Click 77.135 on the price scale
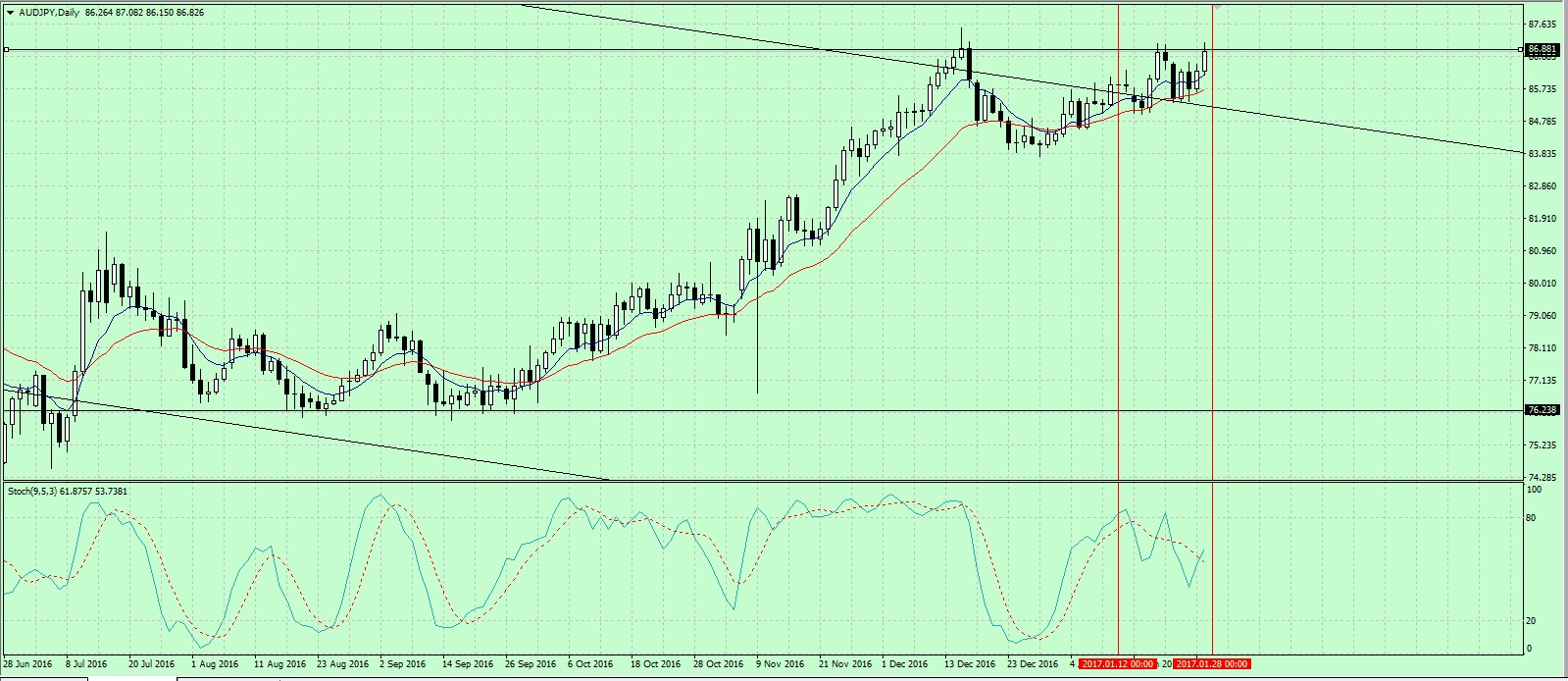The image size is (1568, 681). pos(1543,381)
